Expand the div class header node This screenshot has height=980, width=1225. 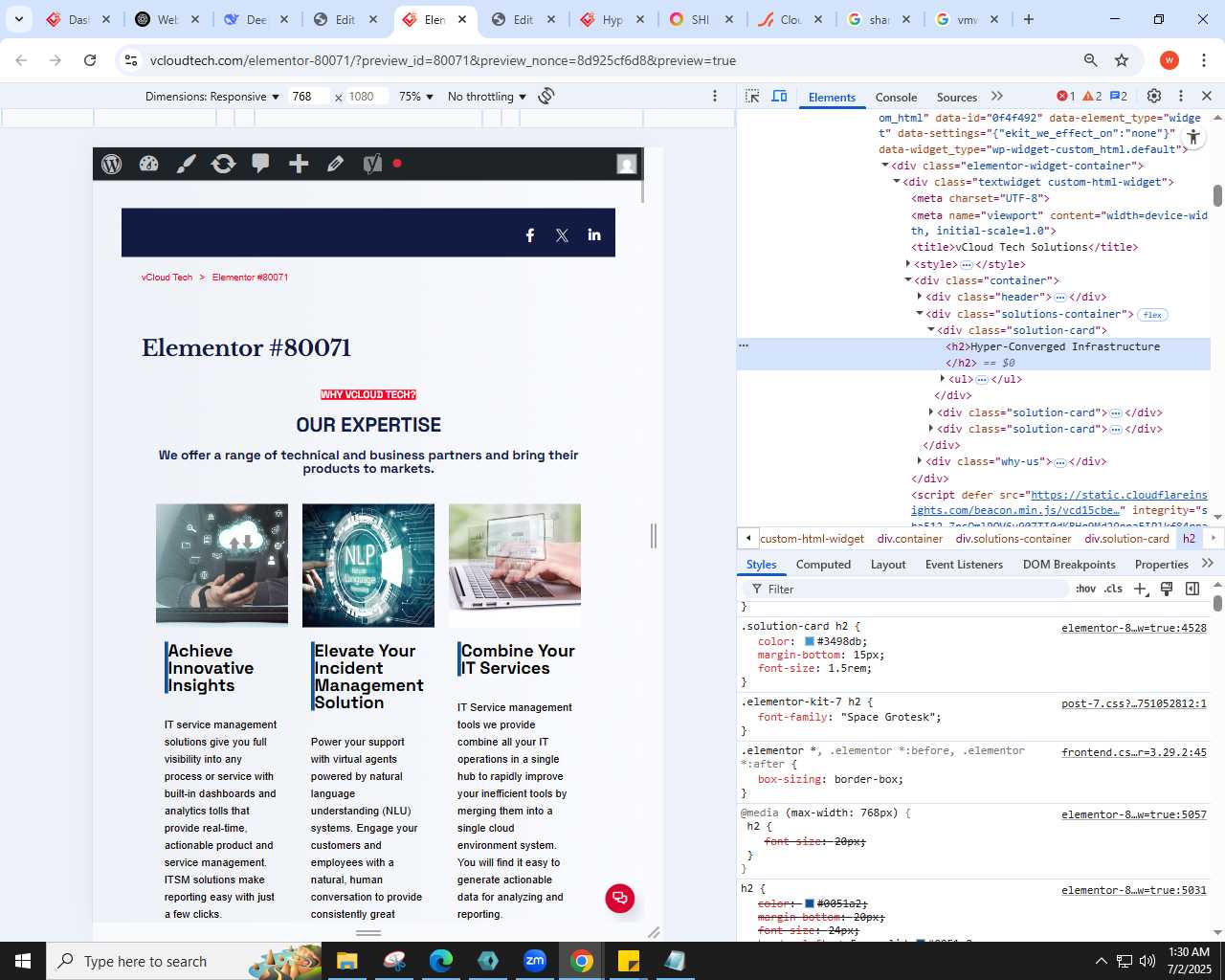[920, 297]
